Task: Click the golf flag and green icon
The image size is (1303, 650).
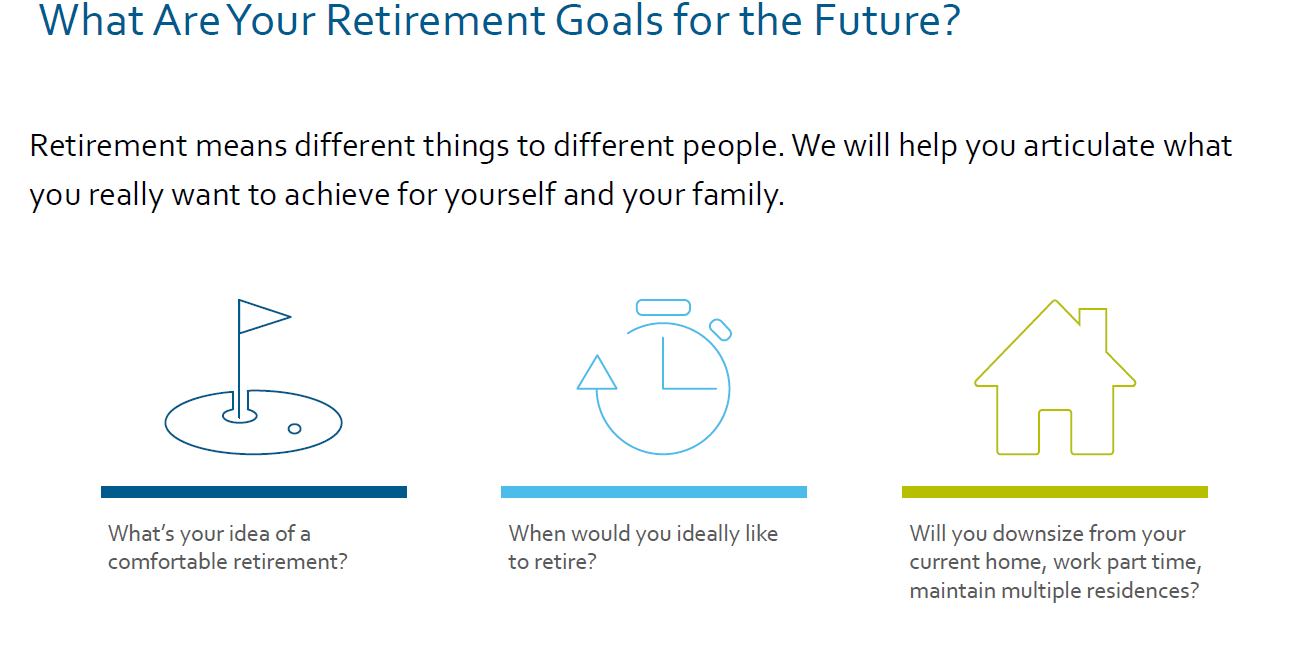Action: pyautogui.click(x=253, y=380)
